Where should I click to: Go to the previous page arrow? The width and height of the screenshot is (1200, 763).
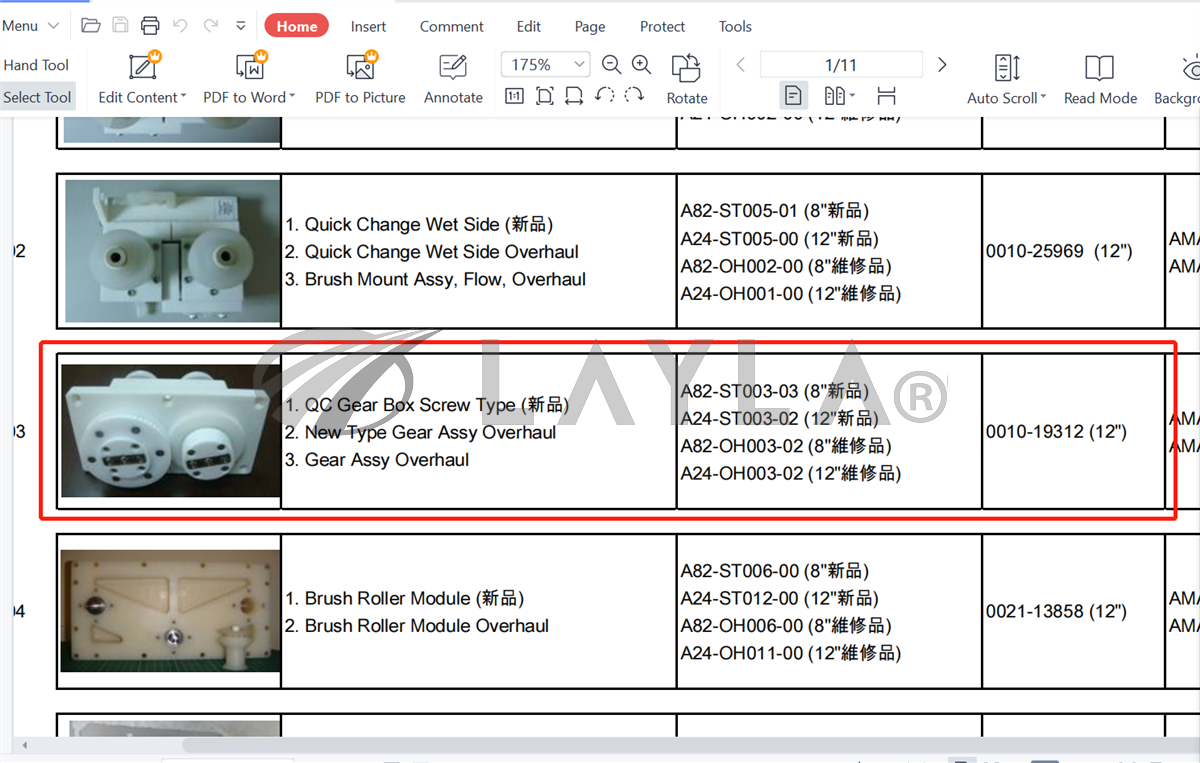[741, 65]
